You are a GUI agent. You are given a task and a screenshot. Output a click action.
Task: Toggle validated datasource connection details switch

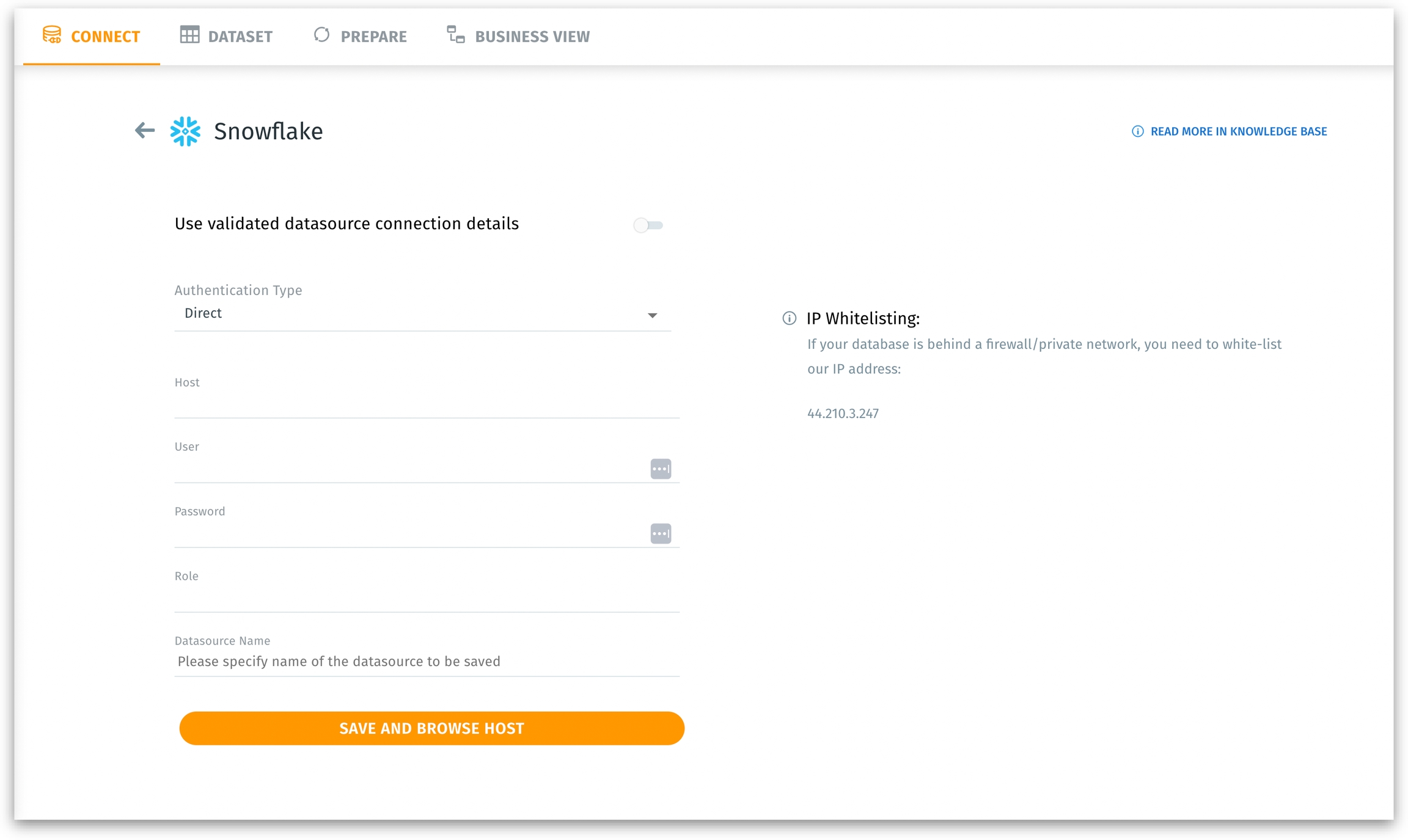coord(648,225)
